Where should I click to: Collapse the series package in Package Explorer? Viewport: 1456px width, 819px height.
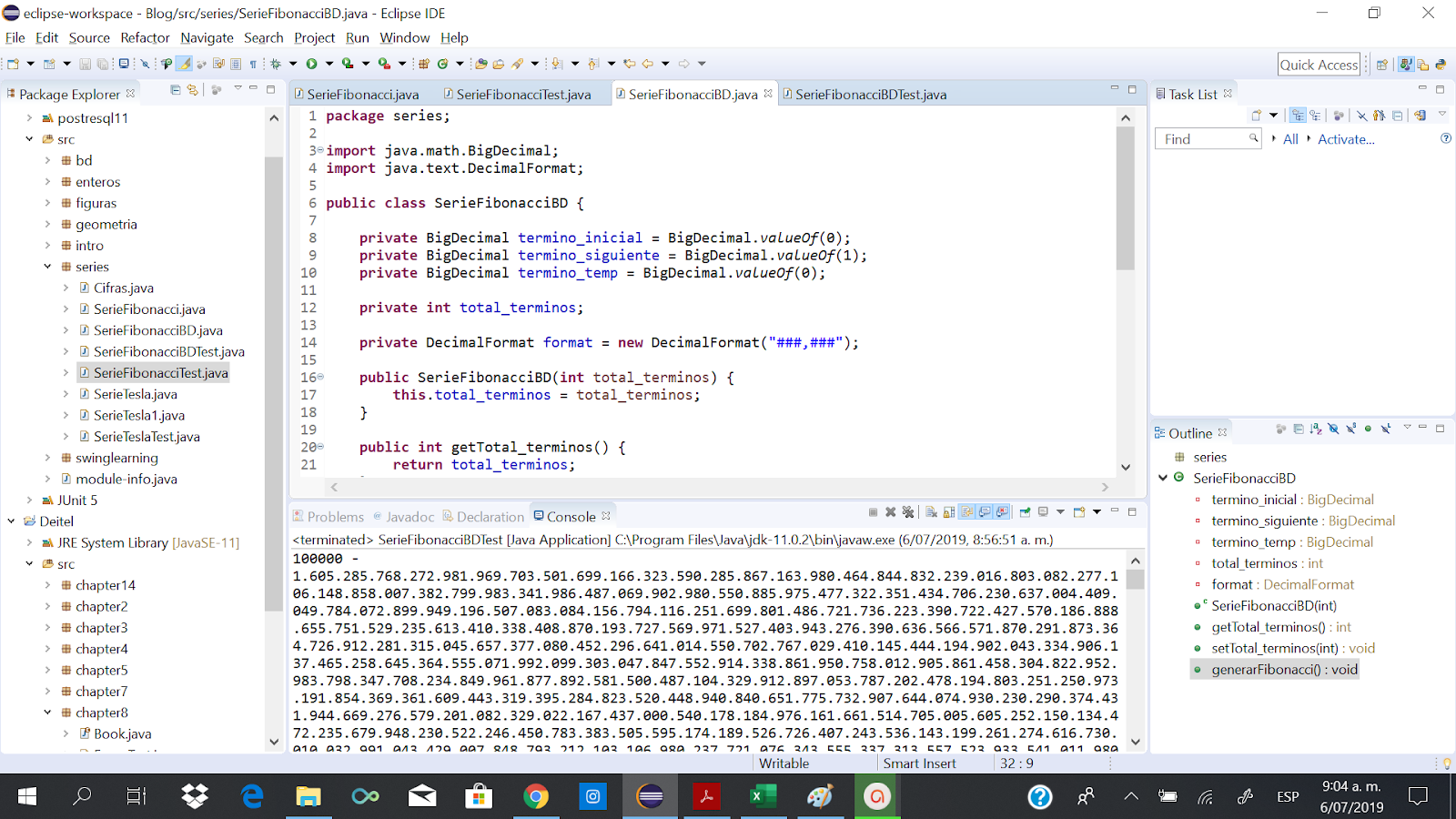click(x=47, y=267)
